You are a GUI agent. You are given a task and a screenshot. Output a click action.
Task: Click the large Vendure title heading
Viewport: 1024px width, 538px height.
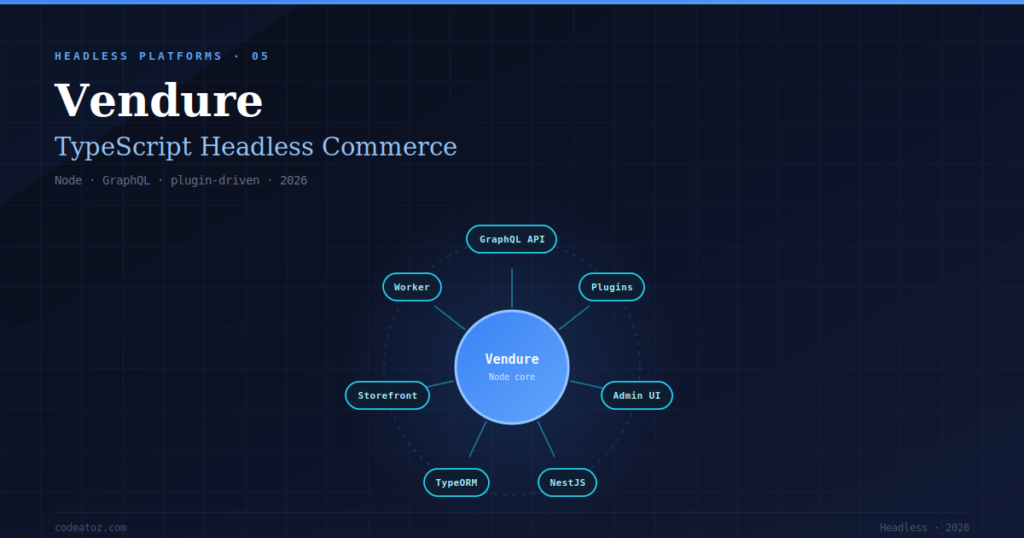tap(159, 101)
